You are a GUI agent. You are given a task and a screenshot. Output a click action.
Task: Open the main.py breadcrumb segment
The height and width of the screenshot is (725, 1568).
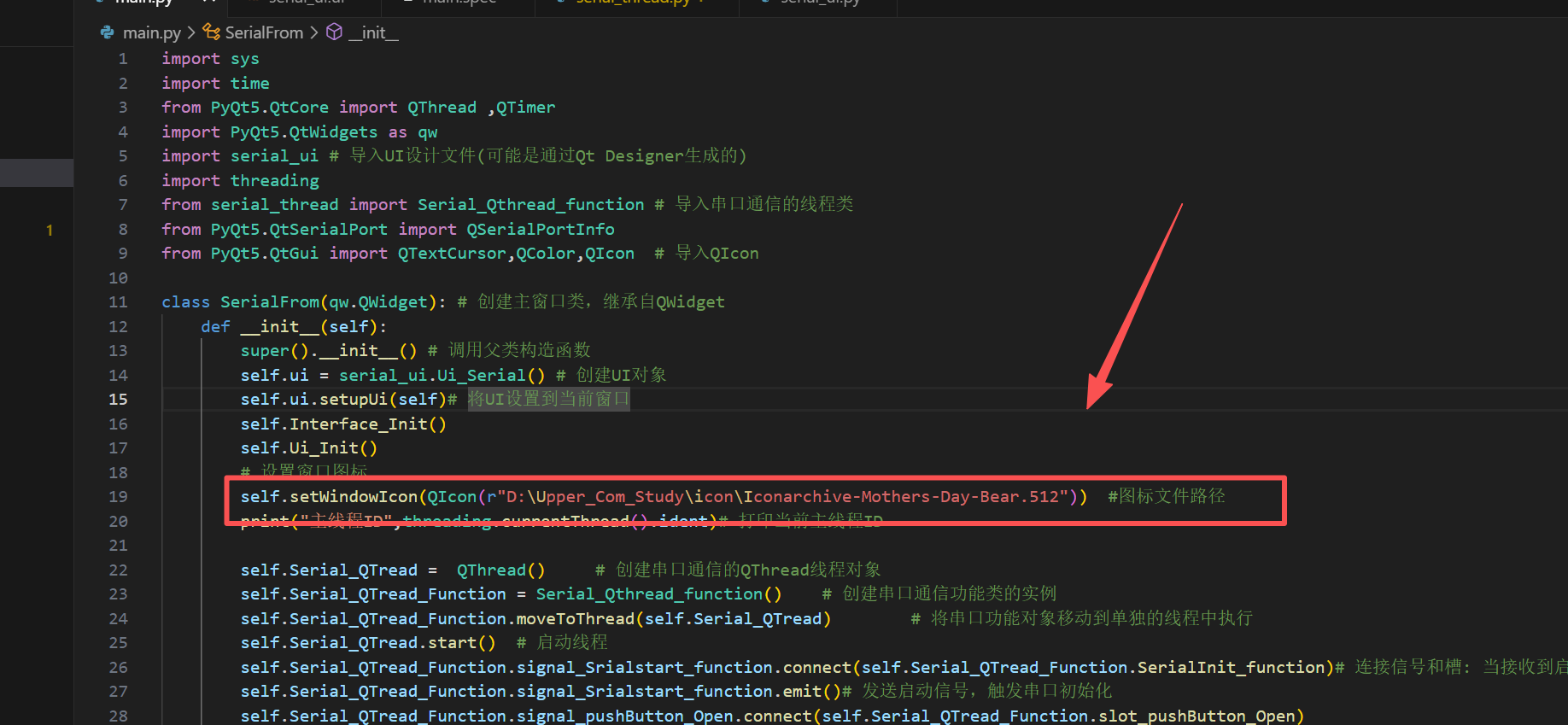pos(152,32)
